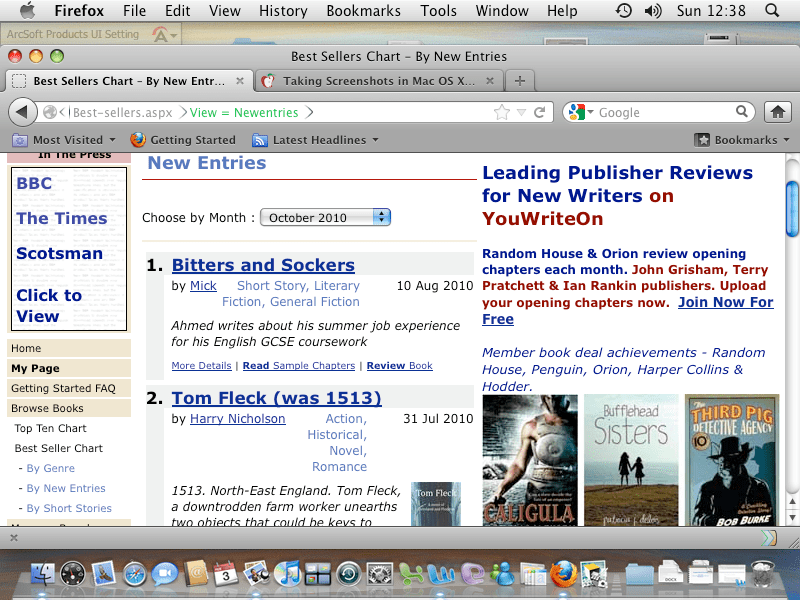Click Read Sample Chapters link
This screenshot has height=600, width=800.
(298, 366)
